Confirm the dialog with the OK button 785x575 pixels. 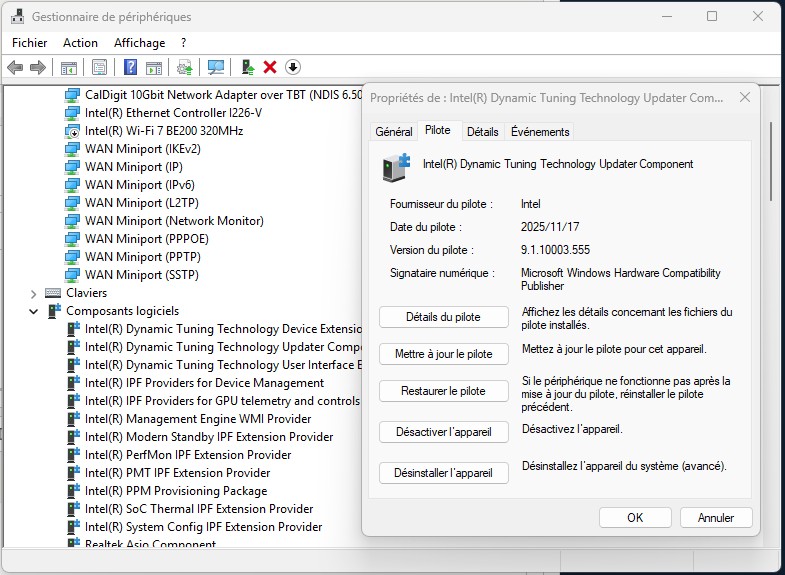[635, 518]
